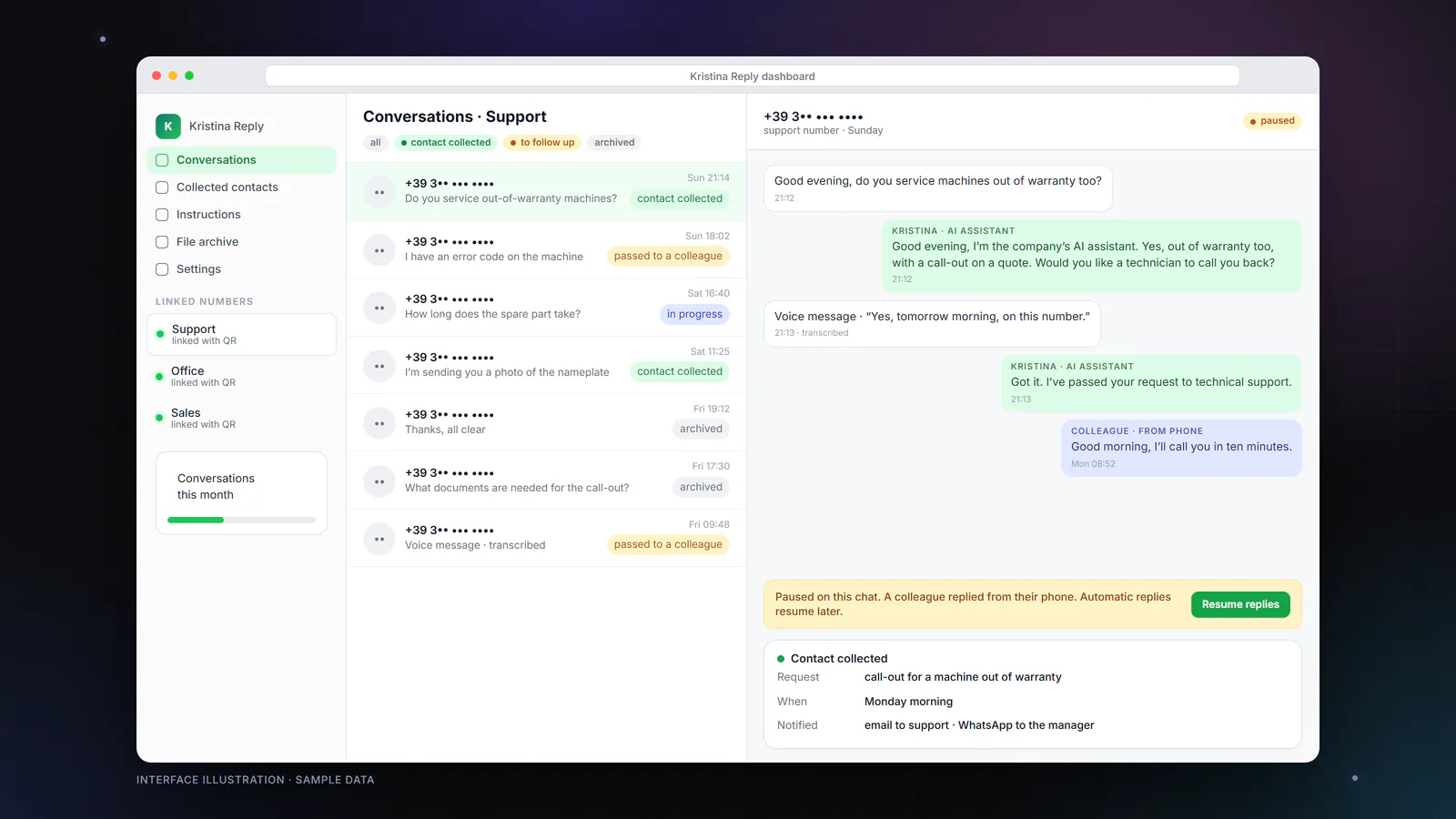Open conversation 'I have an error code on the machine'
1456x819 pixels.
tap(546, 250)
